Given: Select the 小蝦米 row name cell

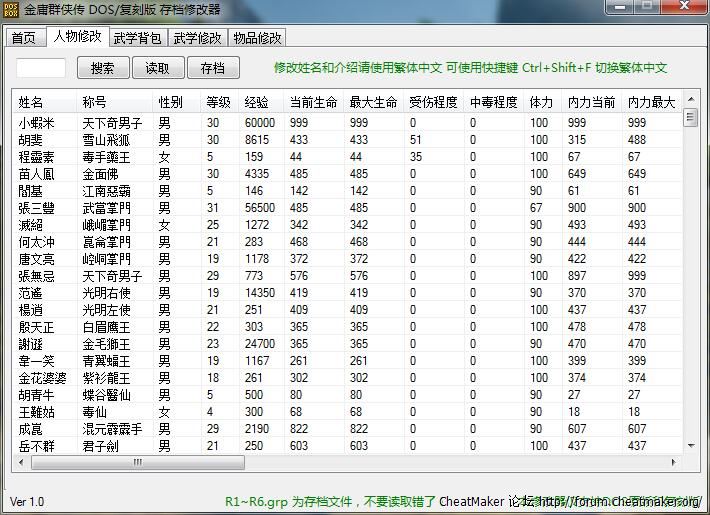Looking at the screenshot, I should [38, 123].
